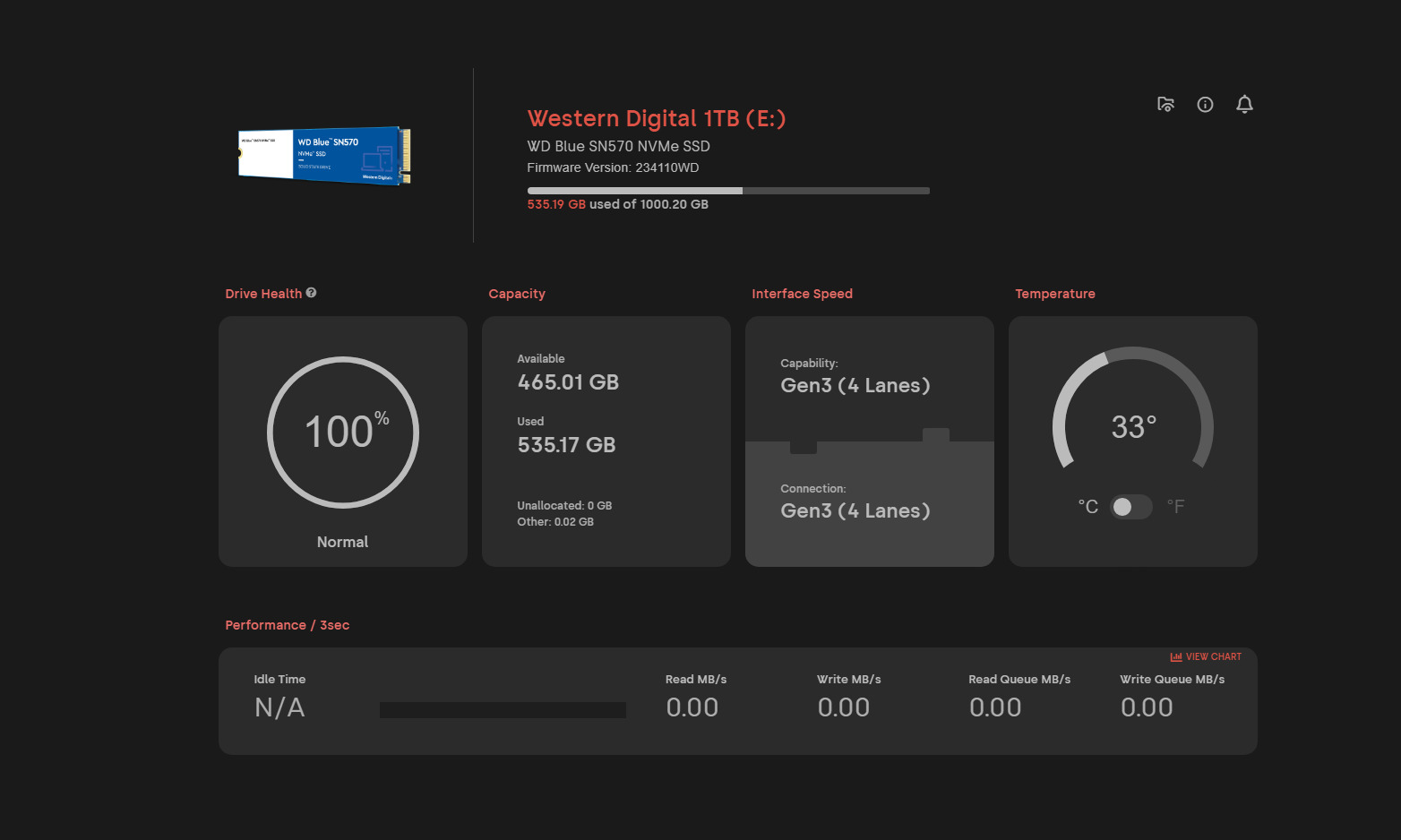This screenshot has width=1401, height=840.
Task: Click the Write MB/s 0.00 value
Action: (843, 707)
